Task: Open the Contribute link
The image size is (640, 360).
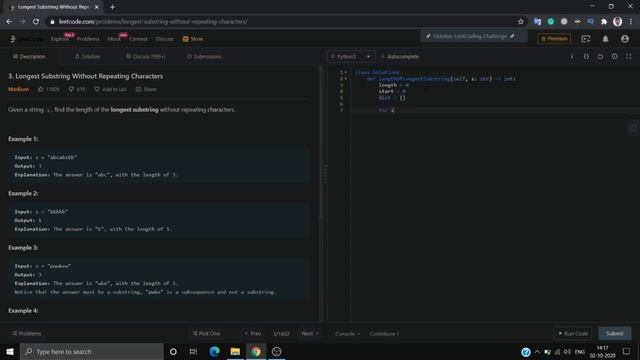Action: pyautogui.click(x=384, y=334)
